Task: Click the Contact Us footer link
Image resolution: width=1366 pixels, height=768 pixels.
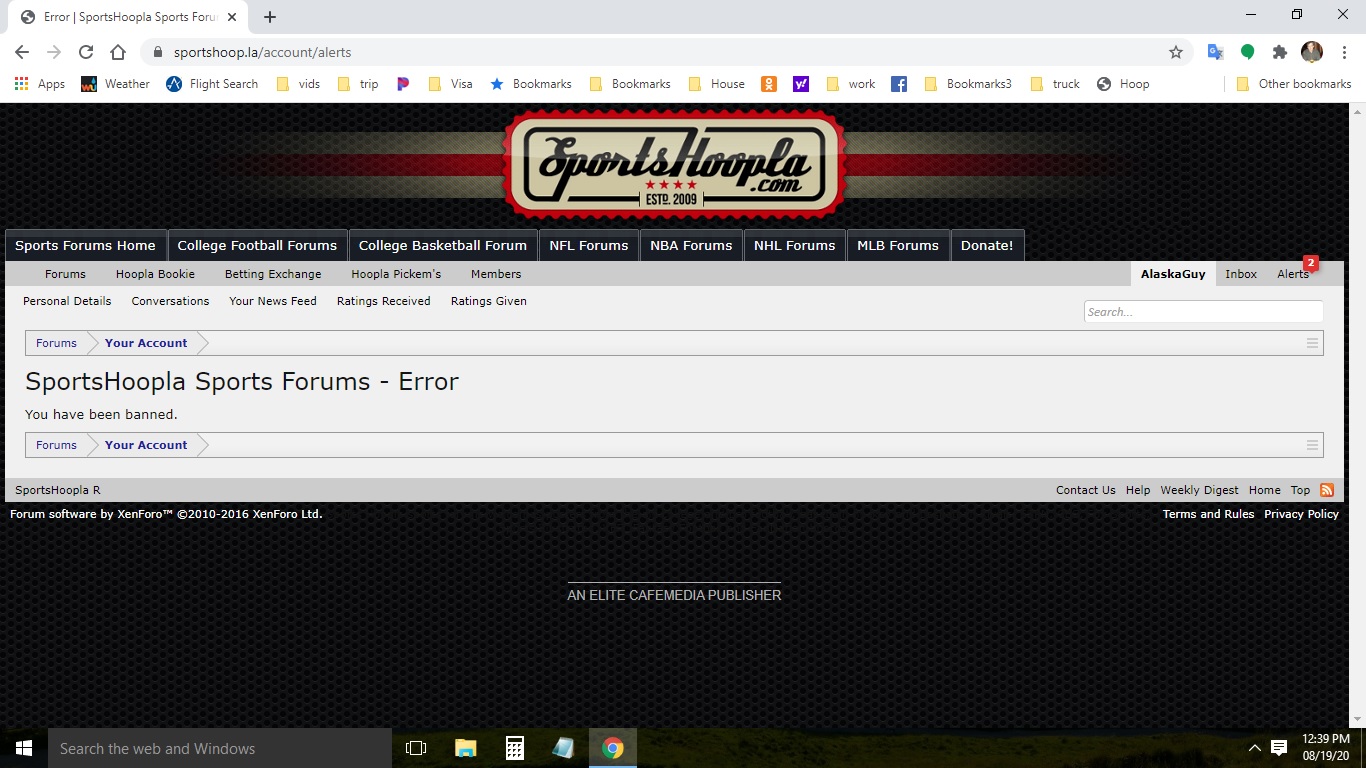Action: tap(1085, 490)
